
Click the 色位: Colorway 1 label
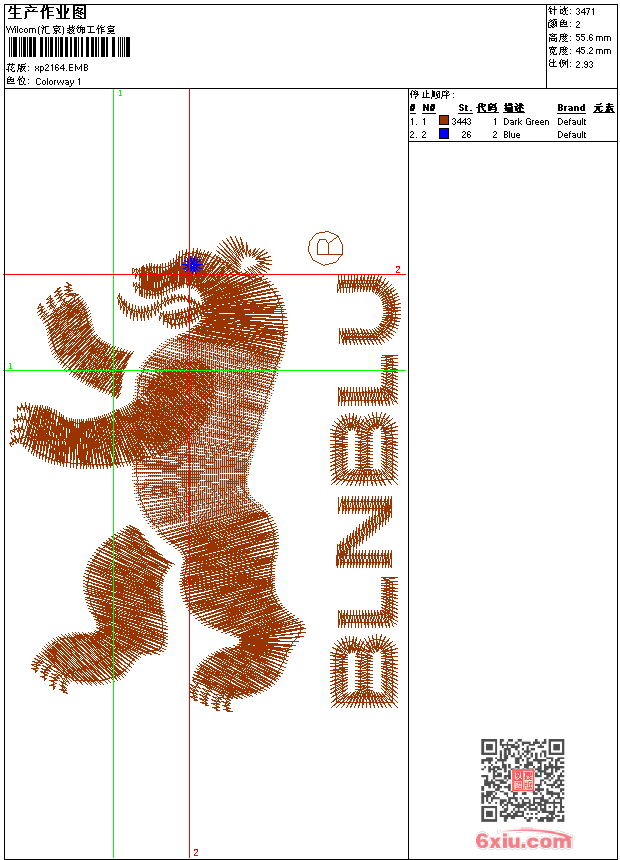[44, 82]
